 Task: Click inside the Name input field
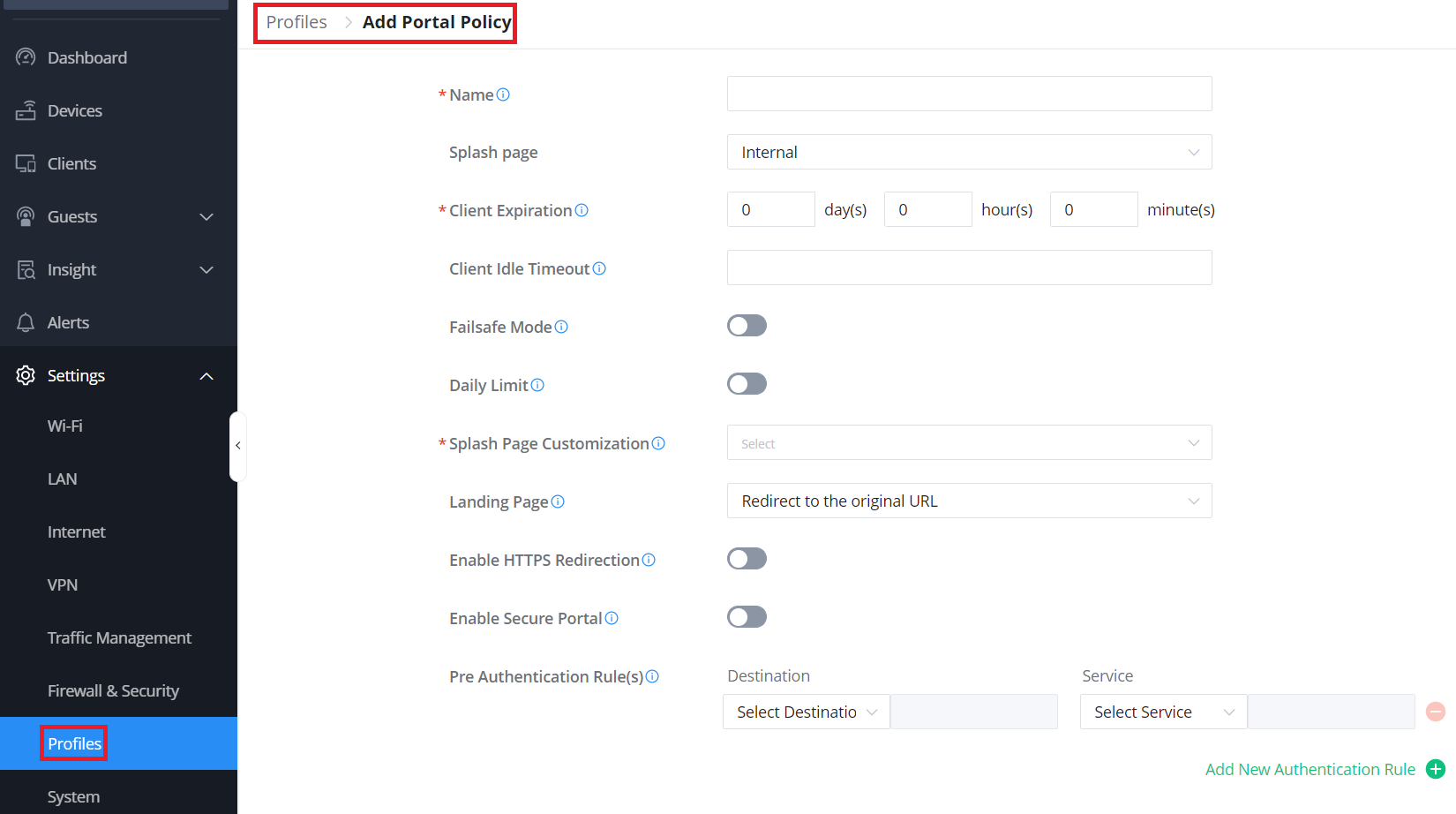969,94
